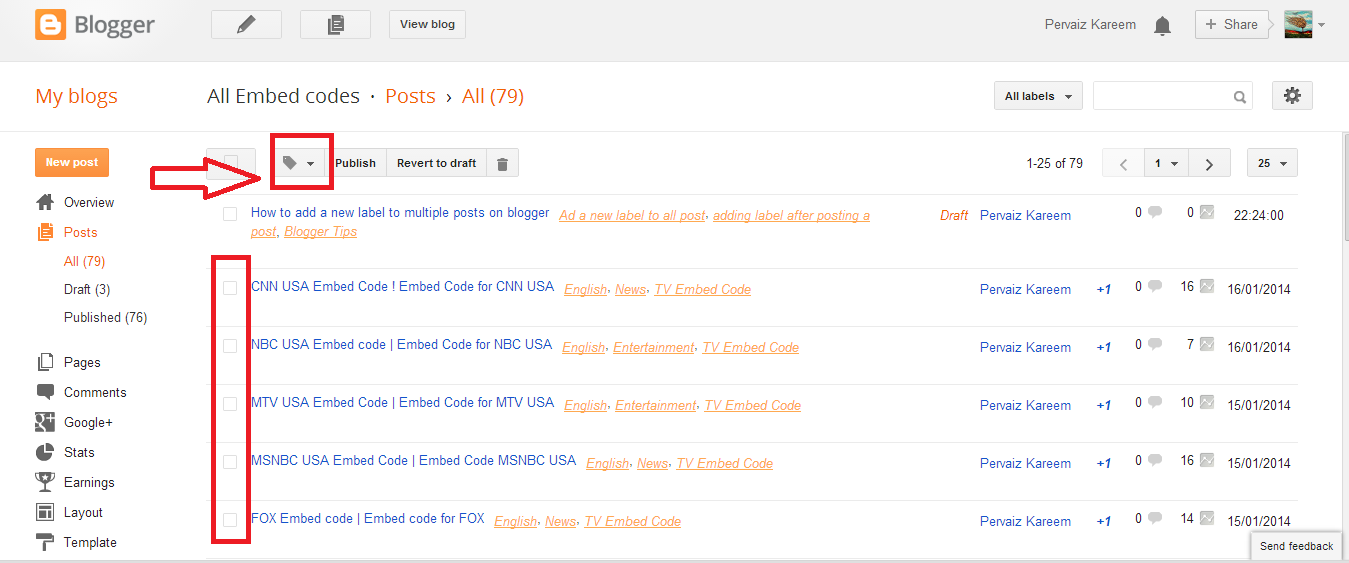Go to next page arrow
Viewport: 1349px width, 563px height.
1209,163
